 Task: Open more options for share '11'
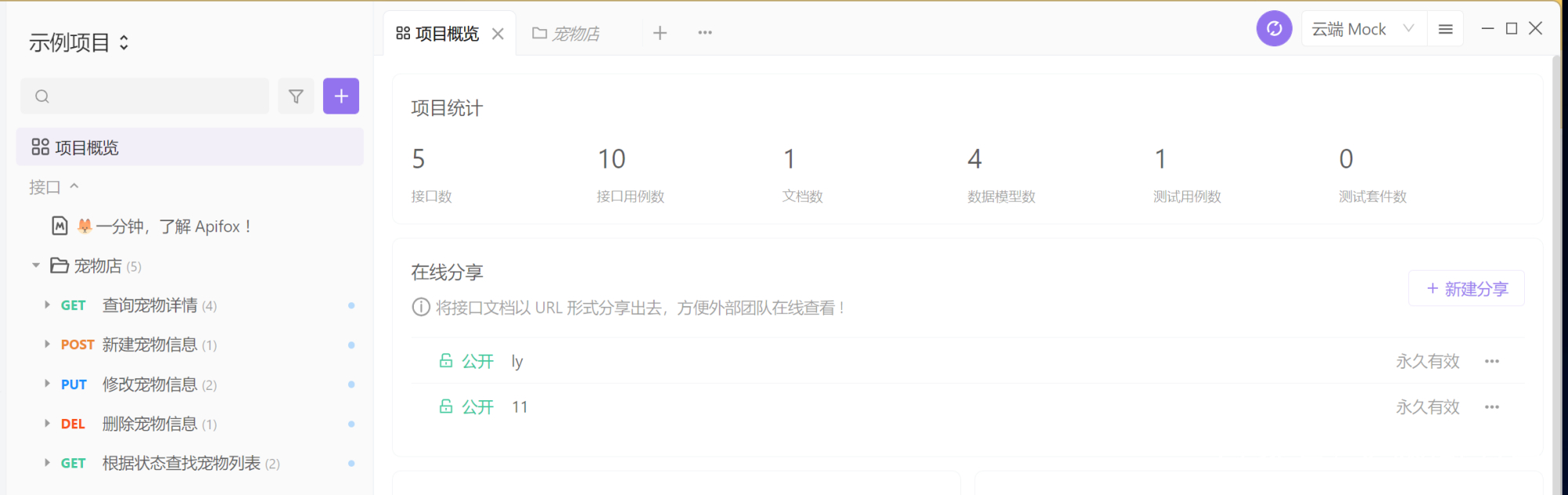click(x=1492, y=407)
